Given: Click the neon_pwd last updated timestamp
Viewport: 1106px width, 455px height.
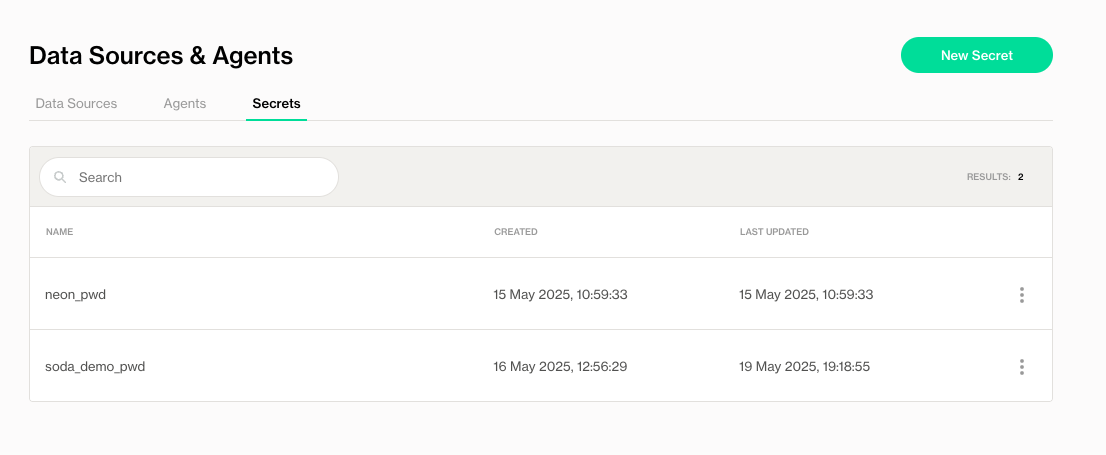Looking at the screenshot, I should click(x=806, y=295).
